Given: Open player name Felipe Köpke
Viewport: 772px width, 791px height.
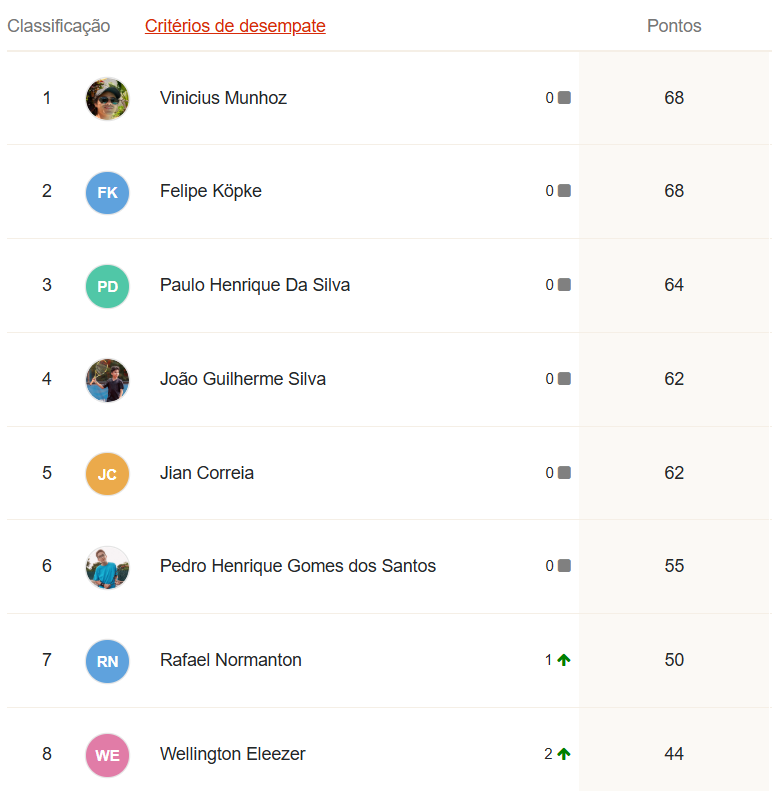Looking at the screenshot, I should click(210, 191).
